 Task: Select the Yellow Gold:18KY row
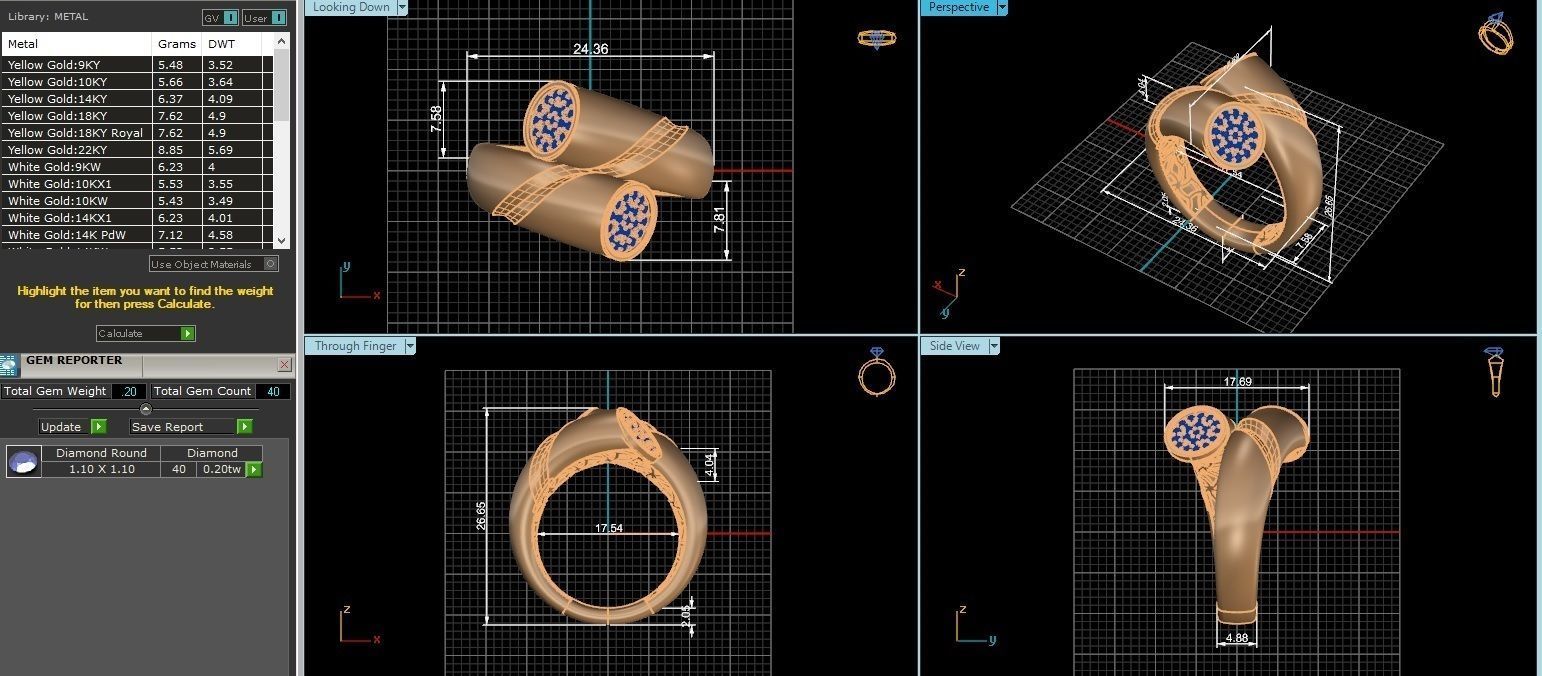tap(137, 116)
